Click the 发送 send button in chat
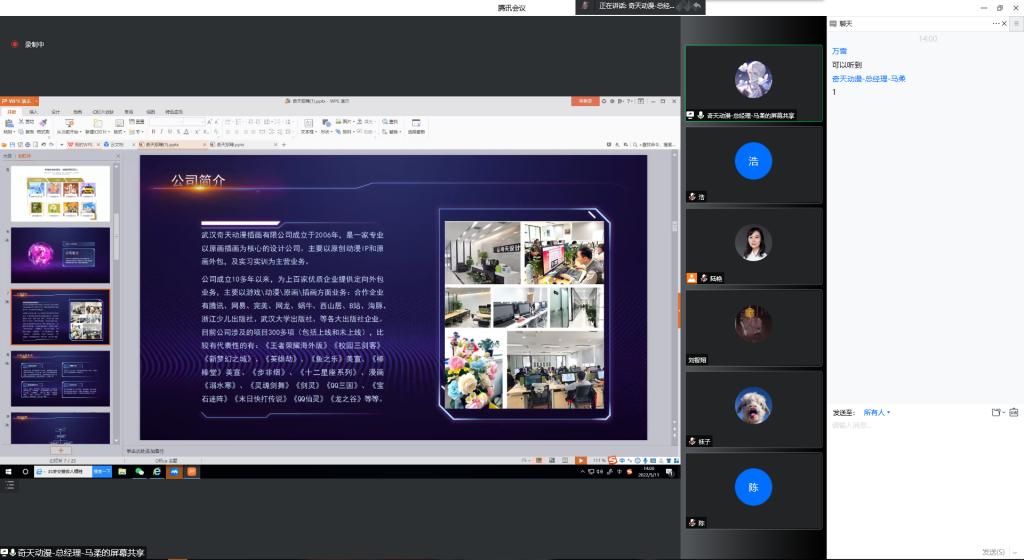This screenshot has height=560, width=1024. tap(993, 552)
